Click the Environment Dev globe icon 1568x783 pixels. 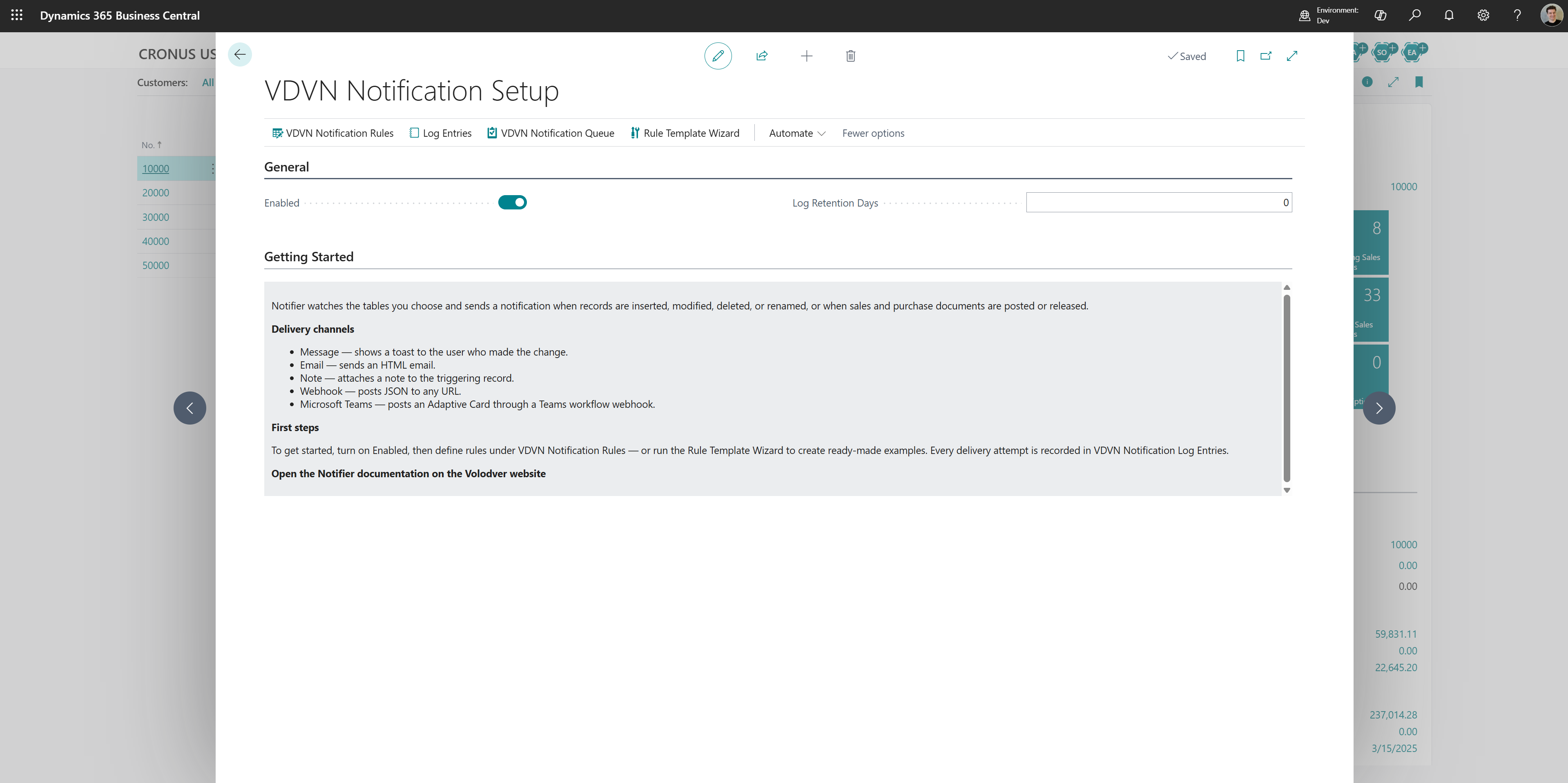point(1304,15)
